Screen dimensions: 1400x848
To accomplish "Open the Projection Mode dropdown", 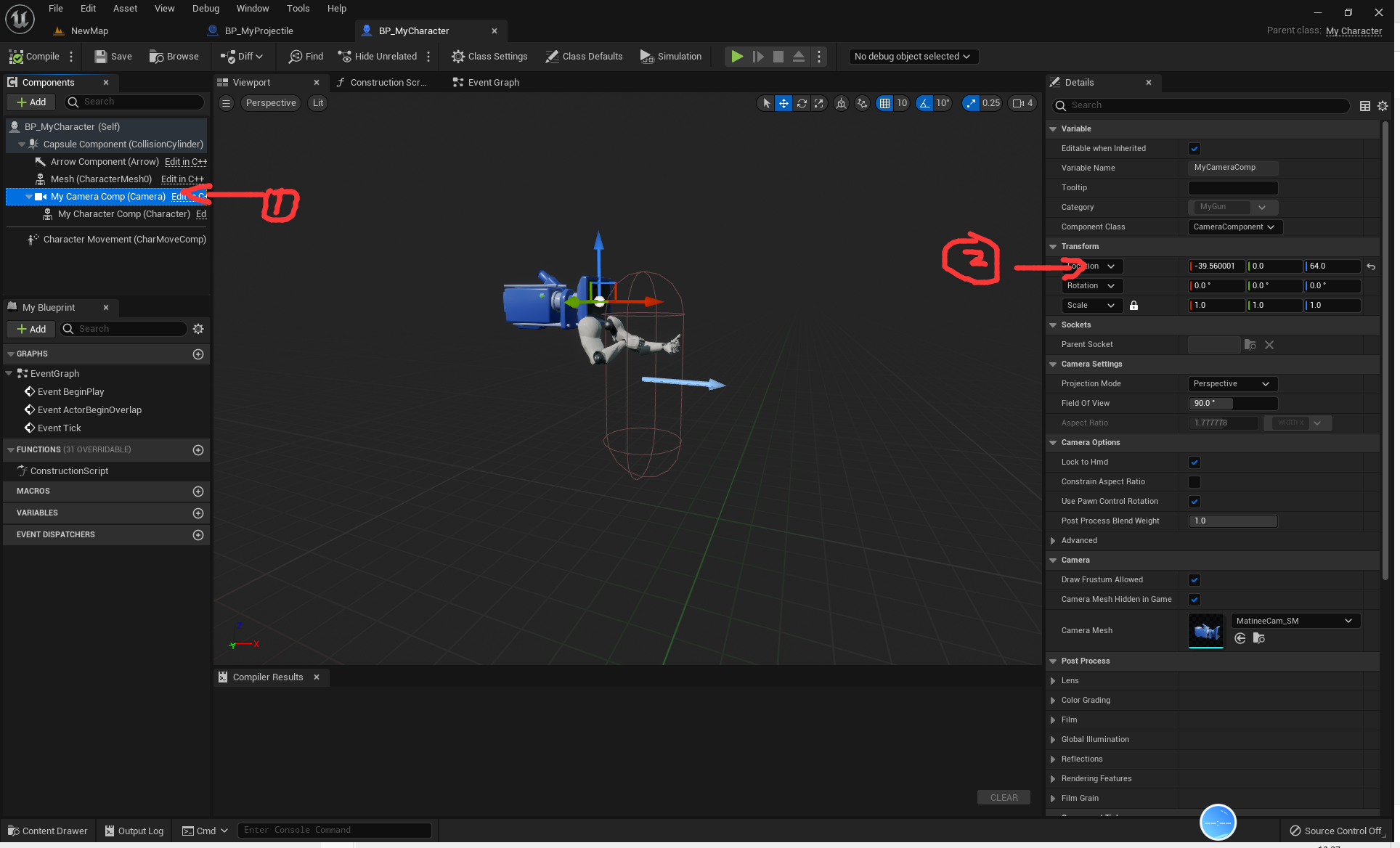I will pyautogui.click(x=1232, y=383).
